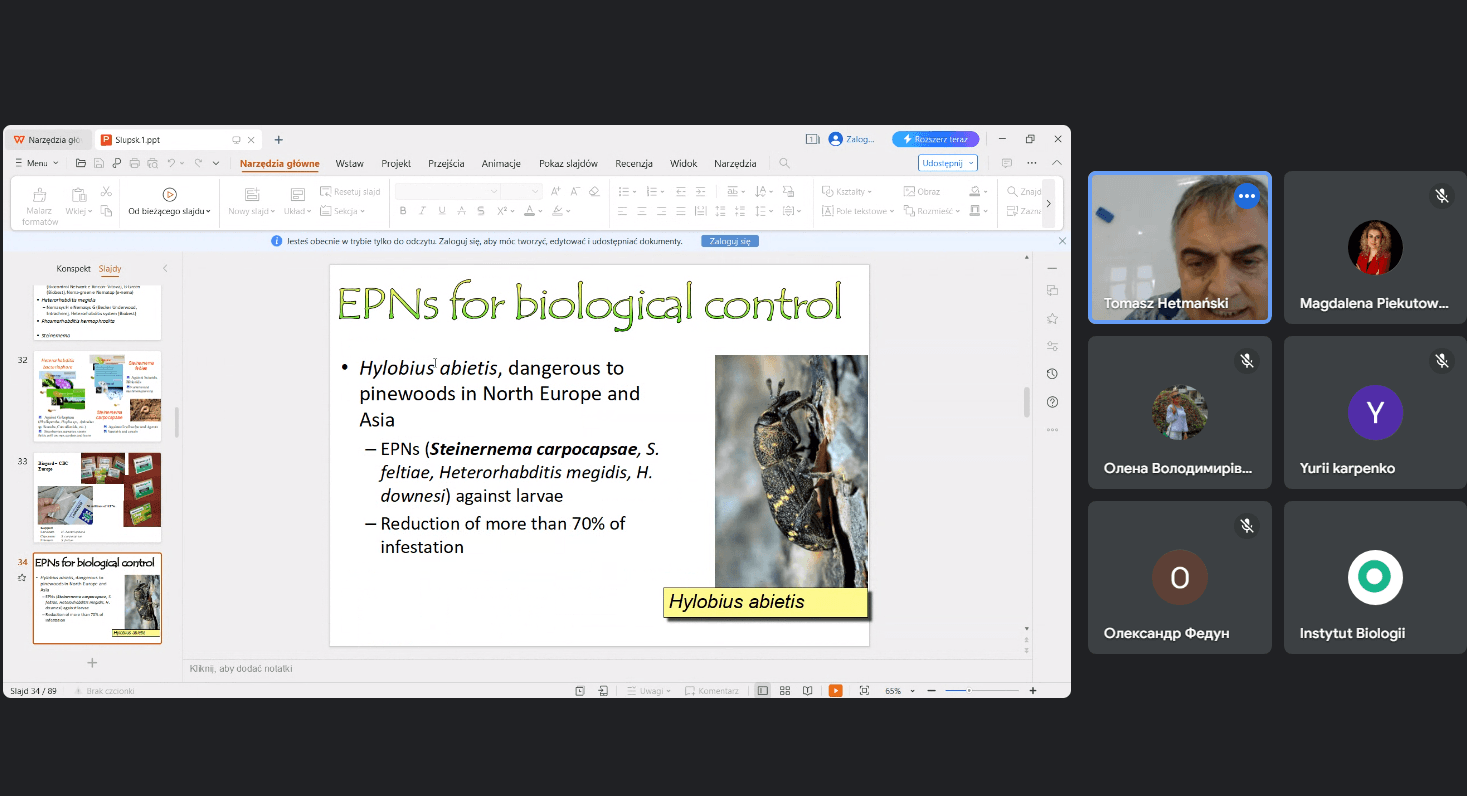Viewport: 1467px width, 796px height.
Task: Open history clock icon in right sidebar
Action: 1052,374
